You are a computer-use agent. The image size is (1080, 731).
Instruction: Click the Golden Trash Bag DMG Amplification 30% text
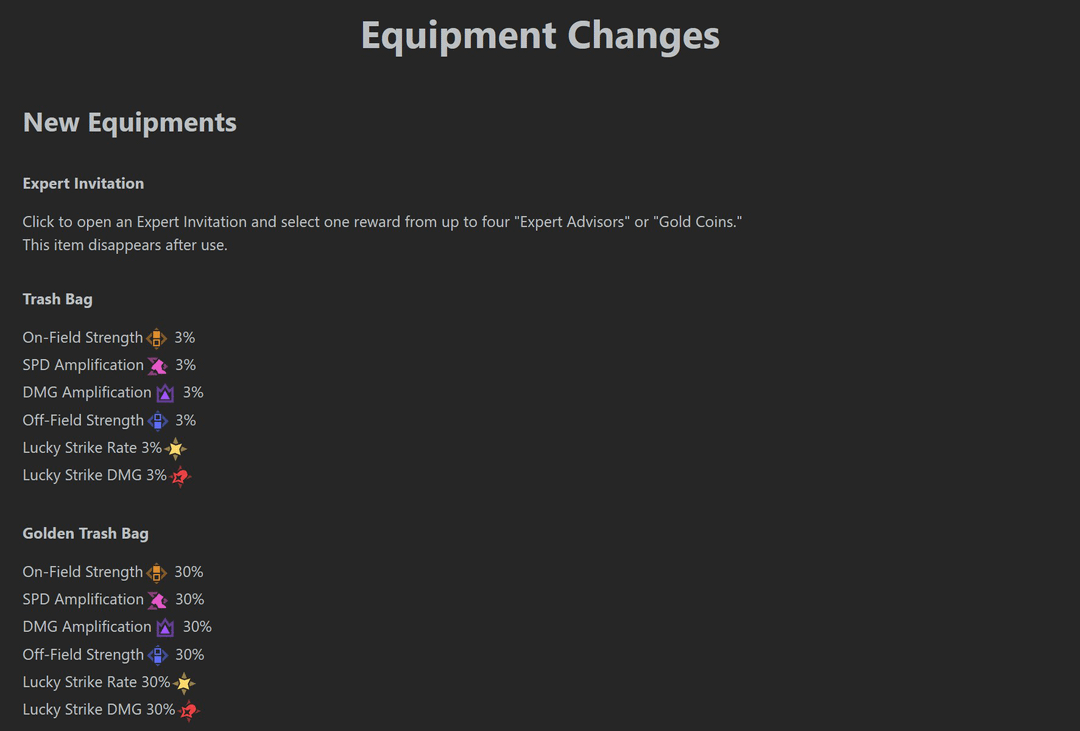pos(87,627)
